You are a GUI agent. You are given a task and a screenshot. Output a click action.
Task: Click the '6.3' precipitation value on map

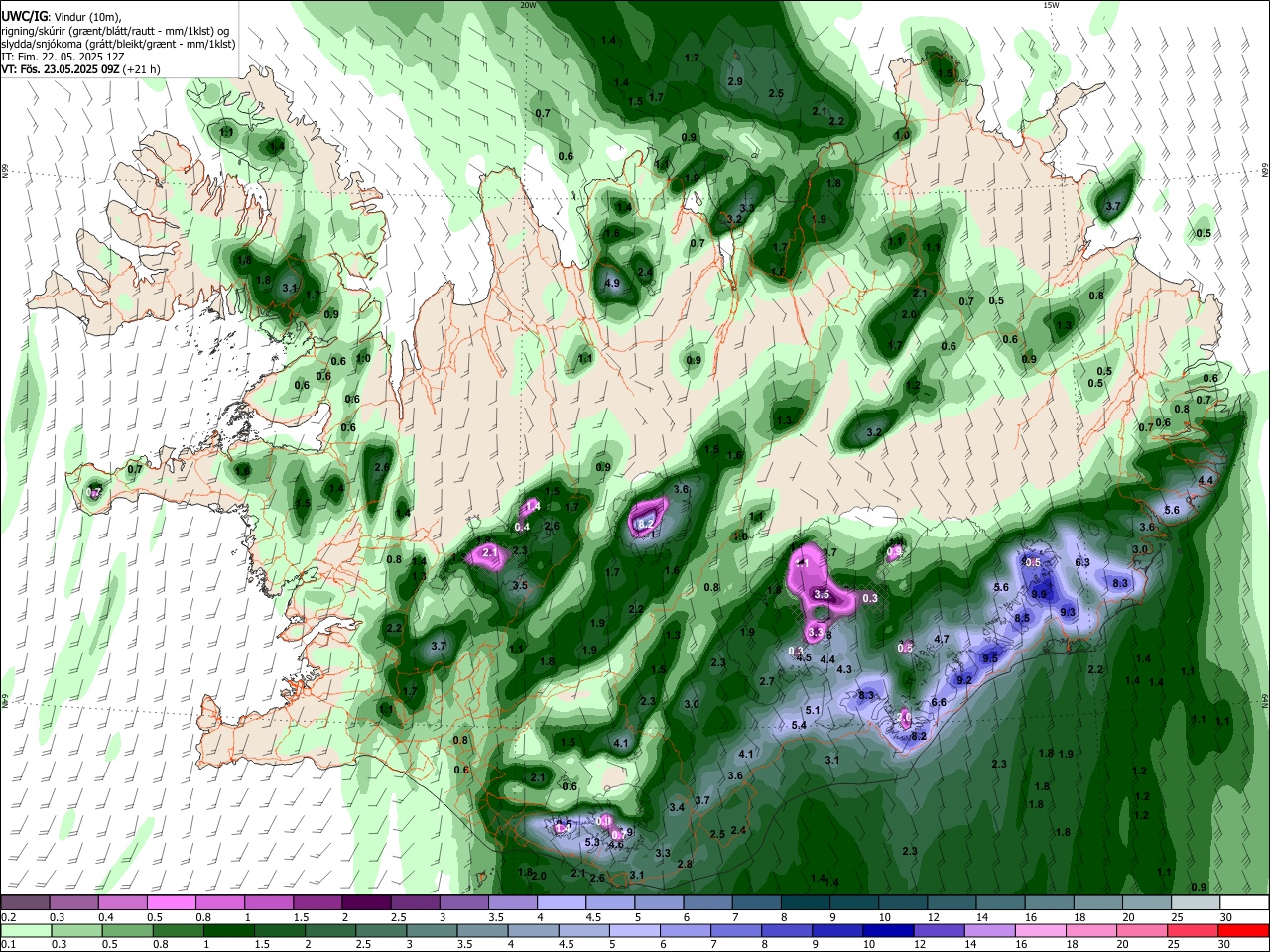pyautogui.click(x=1082, y=563)
